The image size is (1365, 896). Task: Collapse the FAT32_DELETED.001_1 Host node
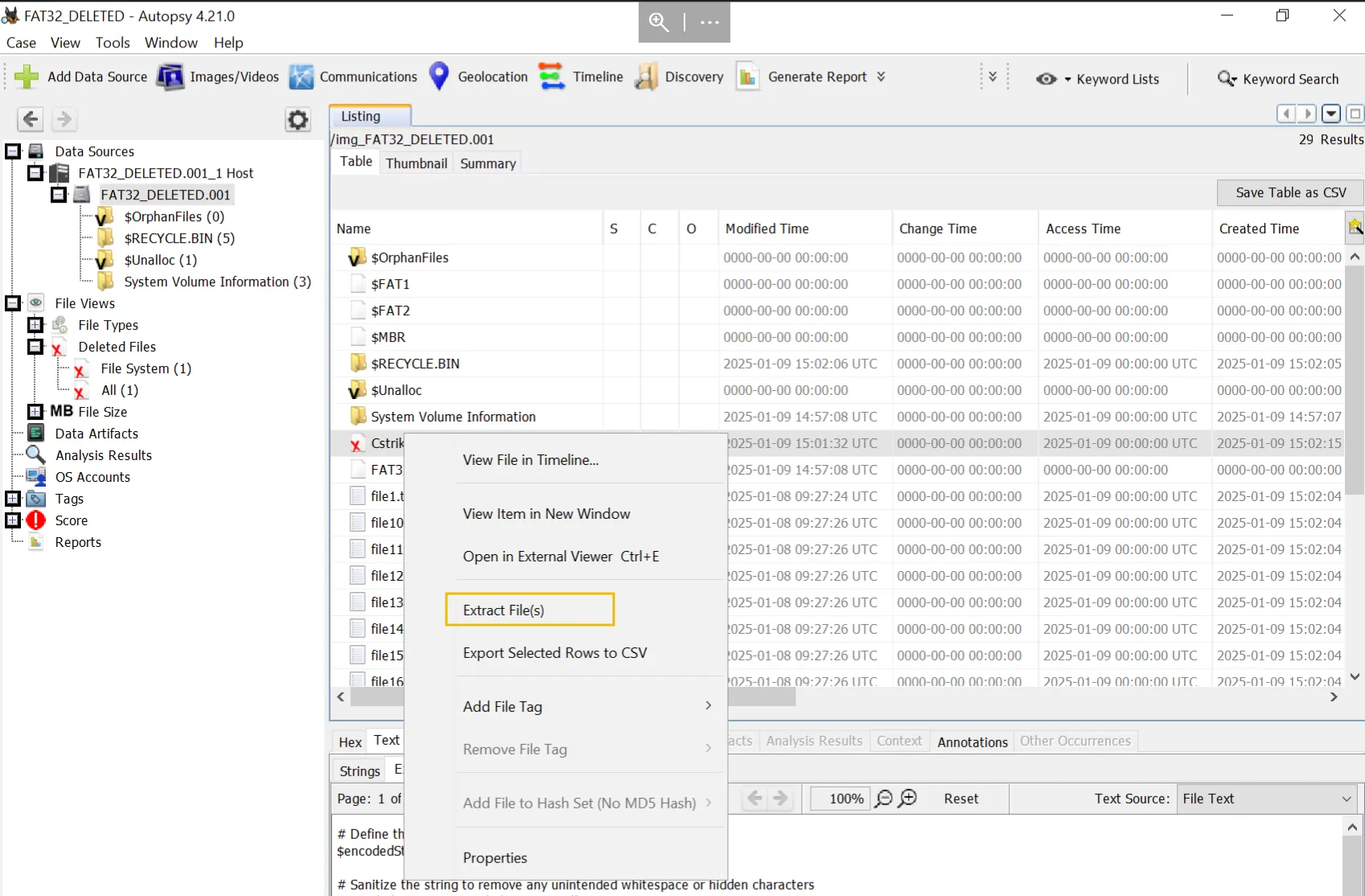[35, 173]
